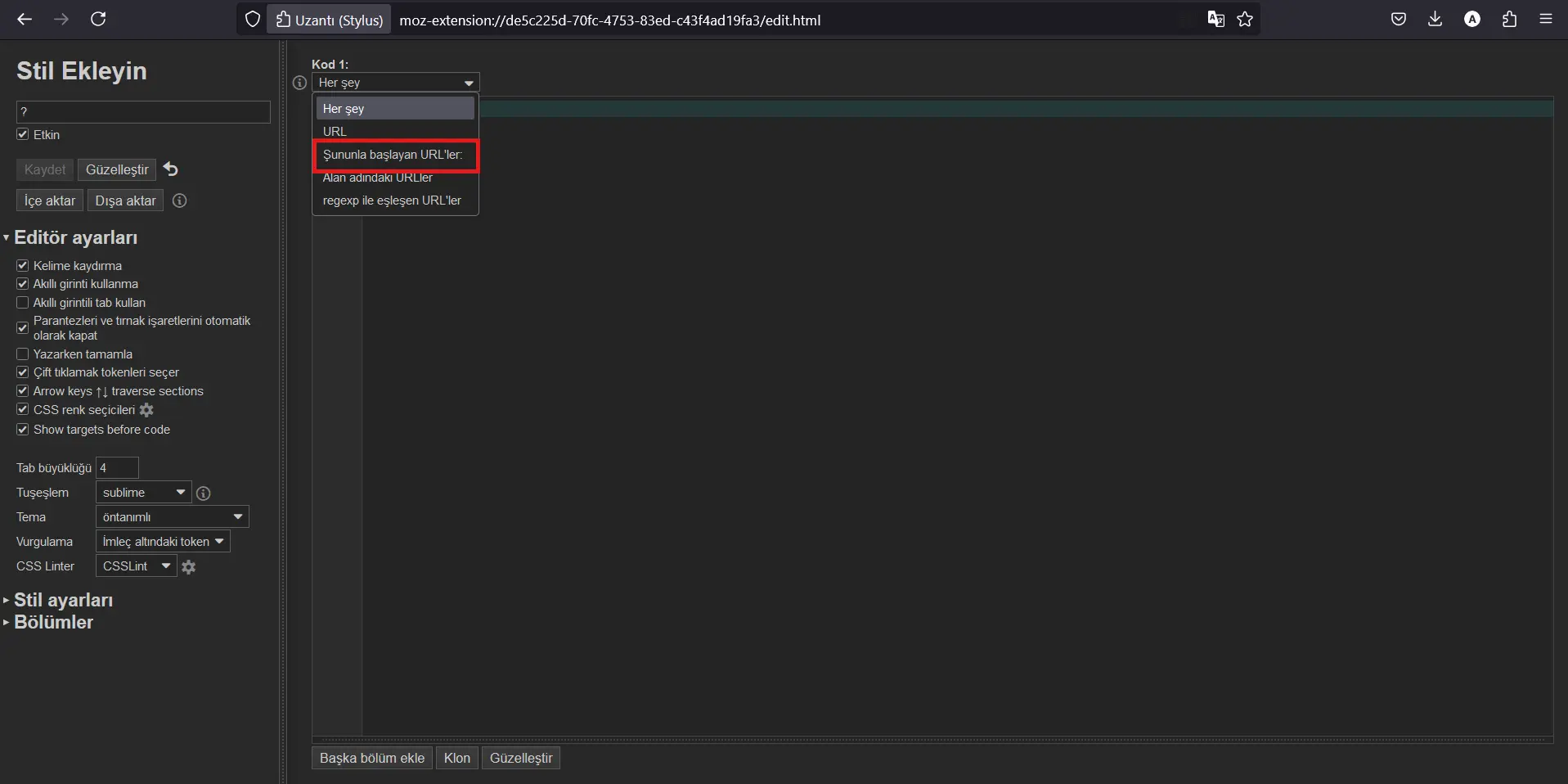Toggle auto-close parentheses and quotes checkbox

tap(23, 327)
